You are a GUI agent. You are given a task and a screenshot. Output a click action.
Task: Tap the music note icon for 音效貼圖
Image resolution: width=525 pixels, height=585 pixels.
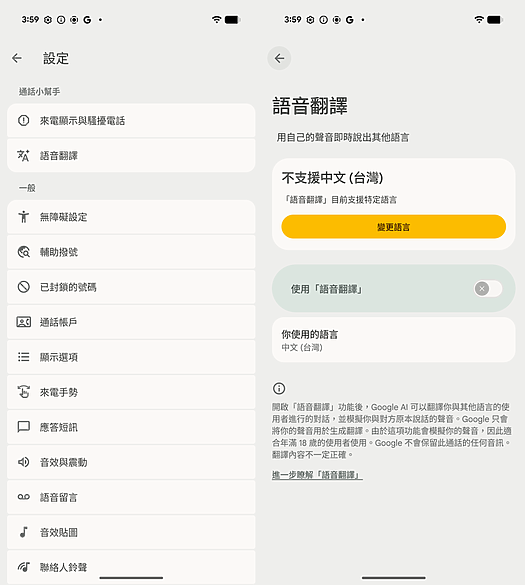point(24,532)
